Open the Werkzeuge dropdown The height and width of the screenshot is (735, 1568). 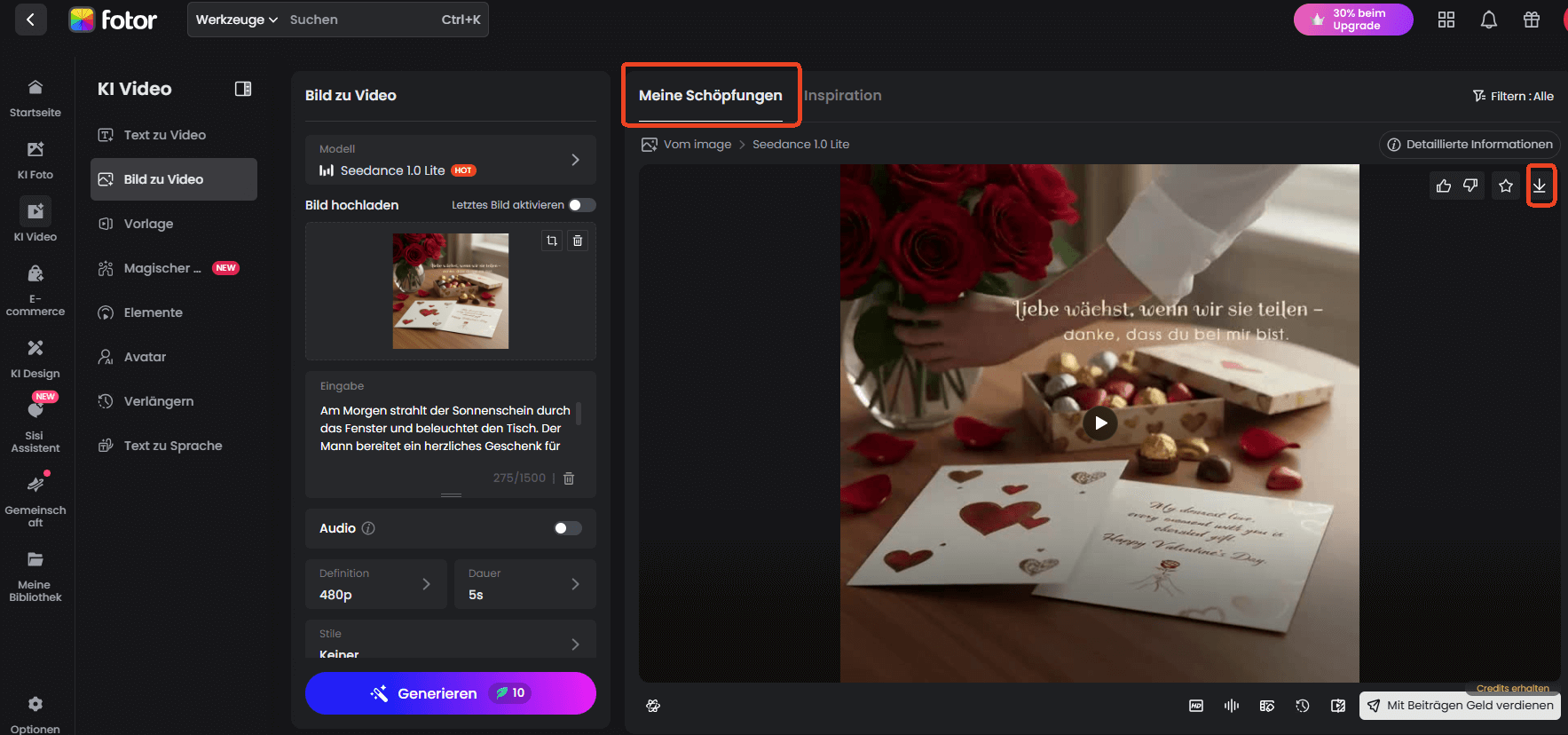coord(236,20)
